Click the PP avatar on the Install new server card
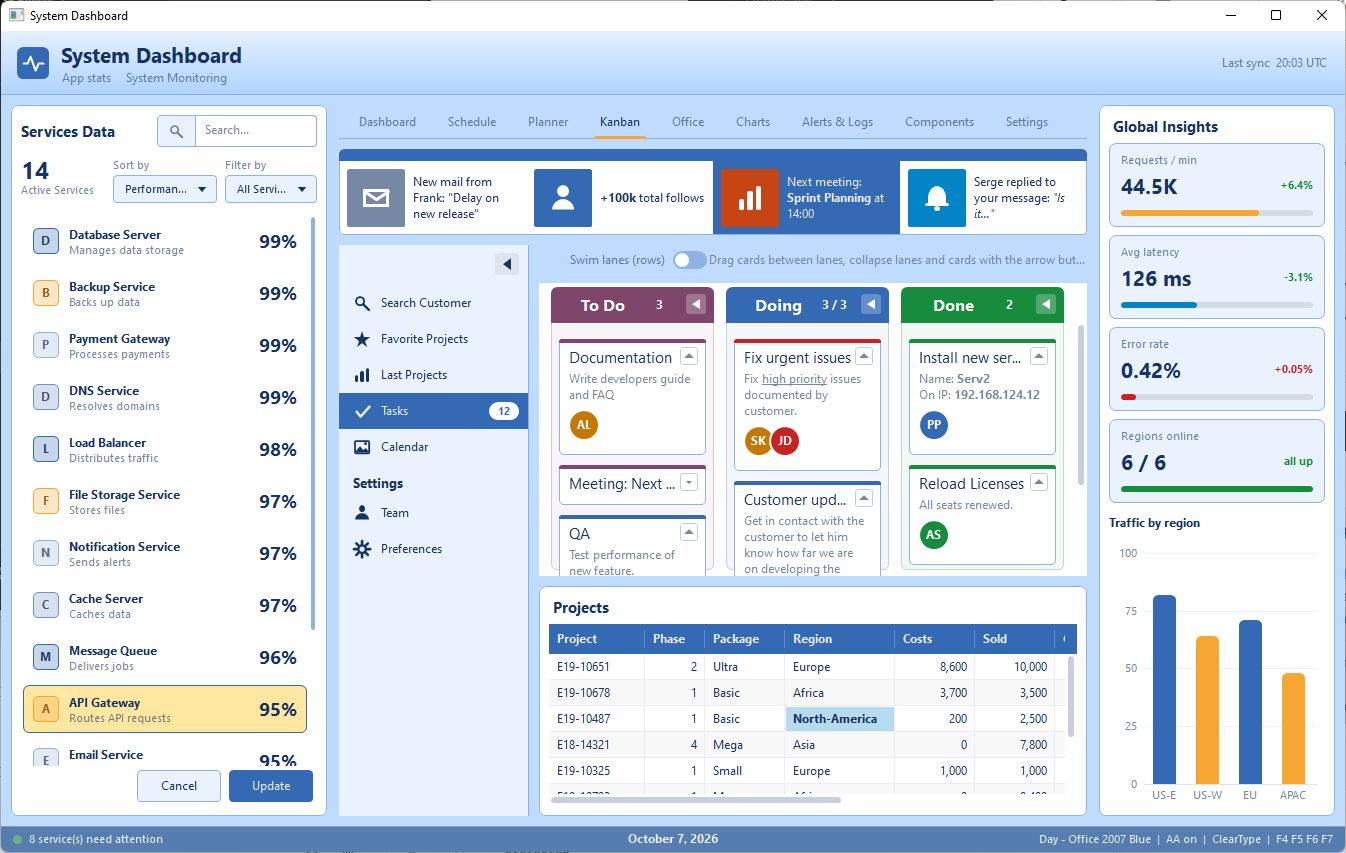This screenshot has height=853, width=1346. pyautogui.click(x=934, y=425)
